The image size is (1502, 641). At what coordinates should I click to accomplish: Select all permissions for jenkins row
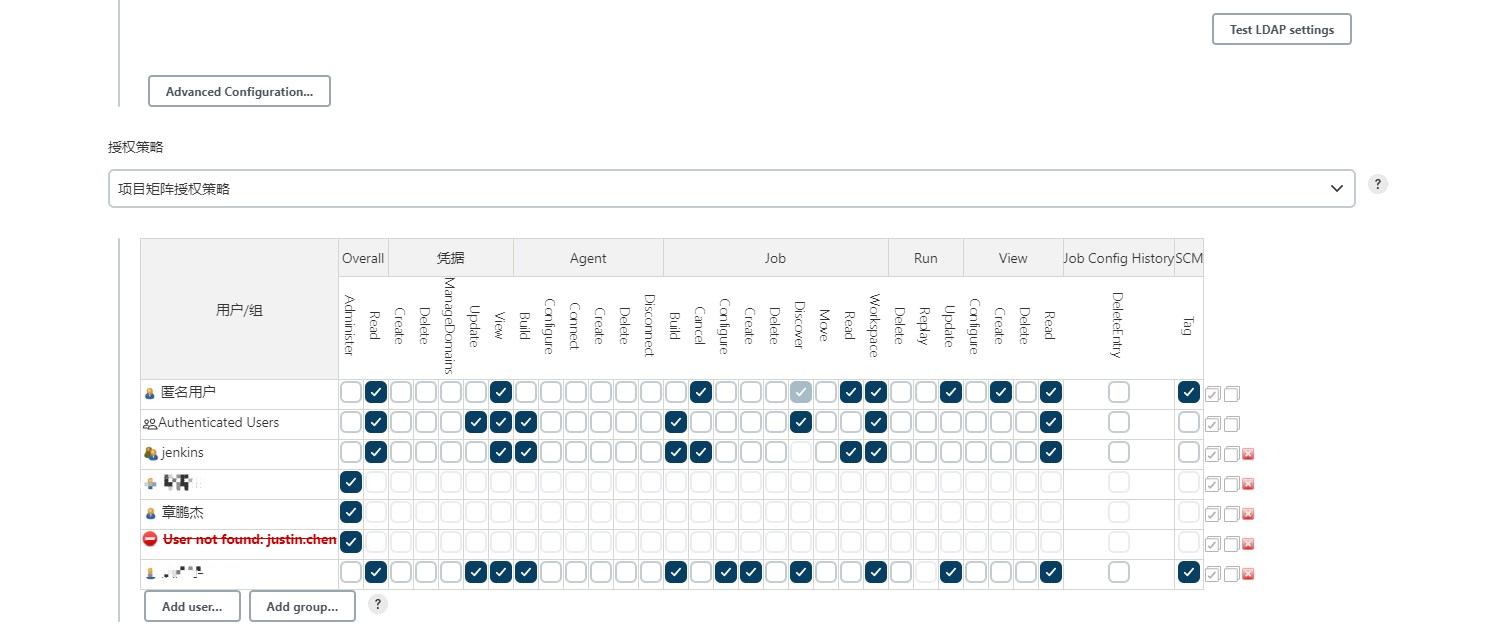tap(1213, 454)
